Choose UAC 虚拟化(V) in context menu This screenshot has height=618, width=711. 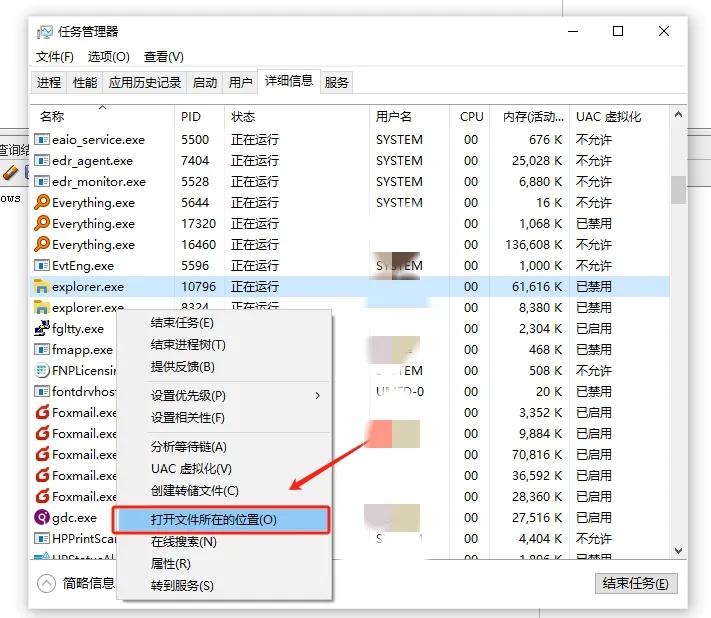[x=224, y=468]
